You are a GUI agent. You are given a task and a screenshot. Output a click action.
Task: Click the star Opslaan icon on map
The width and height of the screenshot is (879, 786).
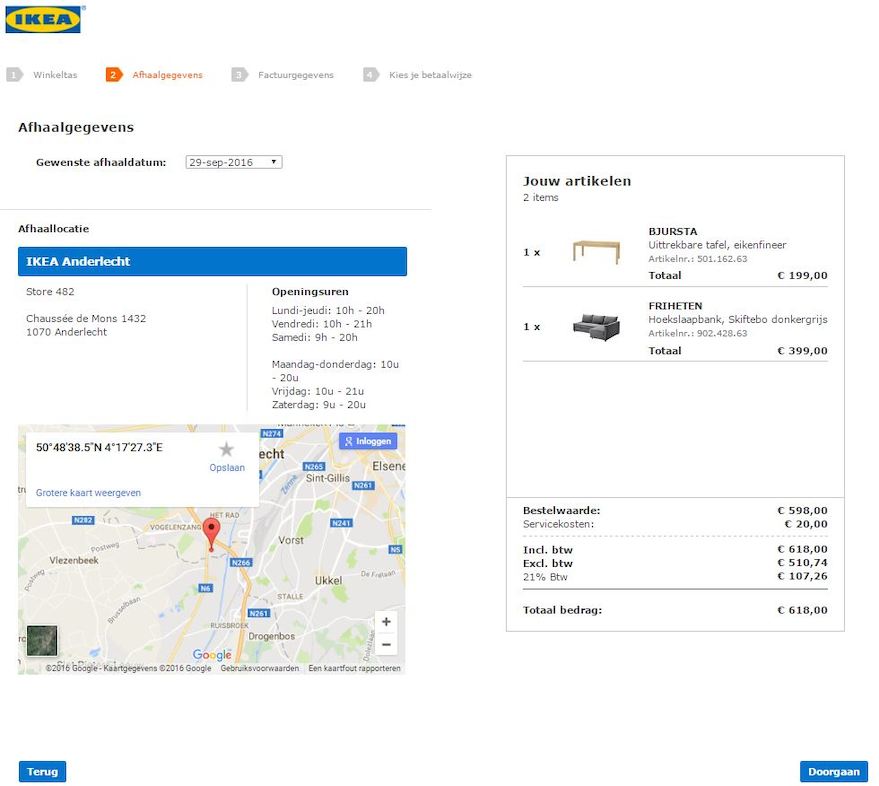(x=226, y=449)
